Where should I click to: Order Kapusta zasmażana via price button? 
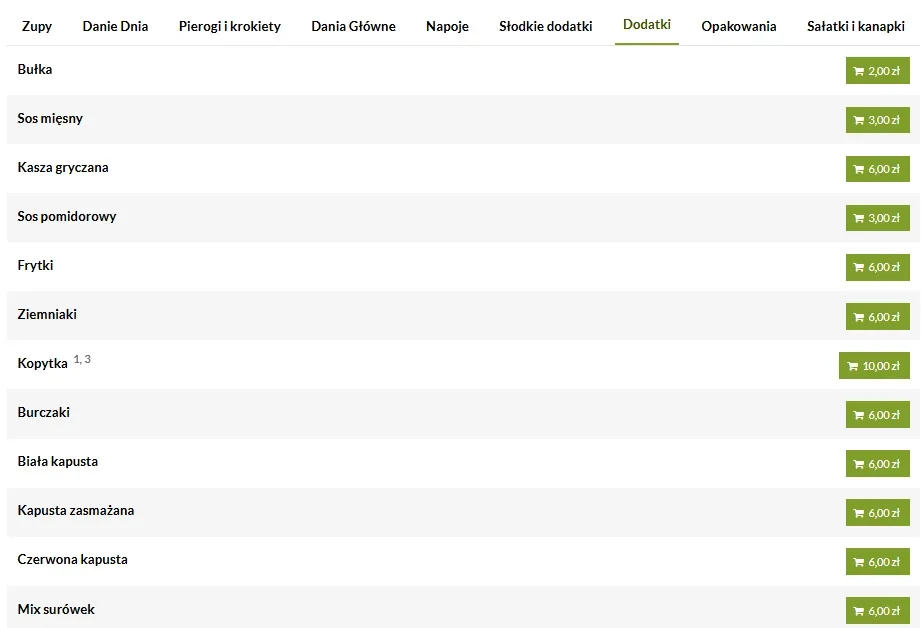point(877,513)
